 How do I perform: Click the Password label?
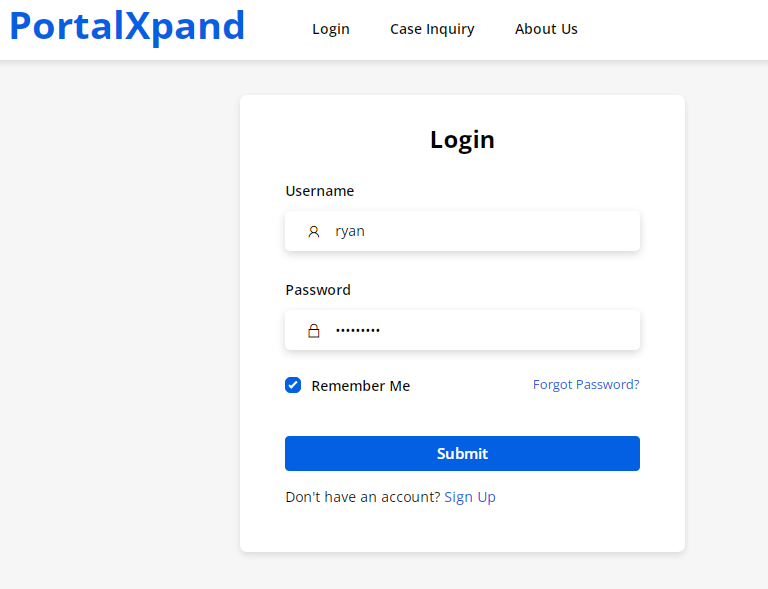[318, 290]
